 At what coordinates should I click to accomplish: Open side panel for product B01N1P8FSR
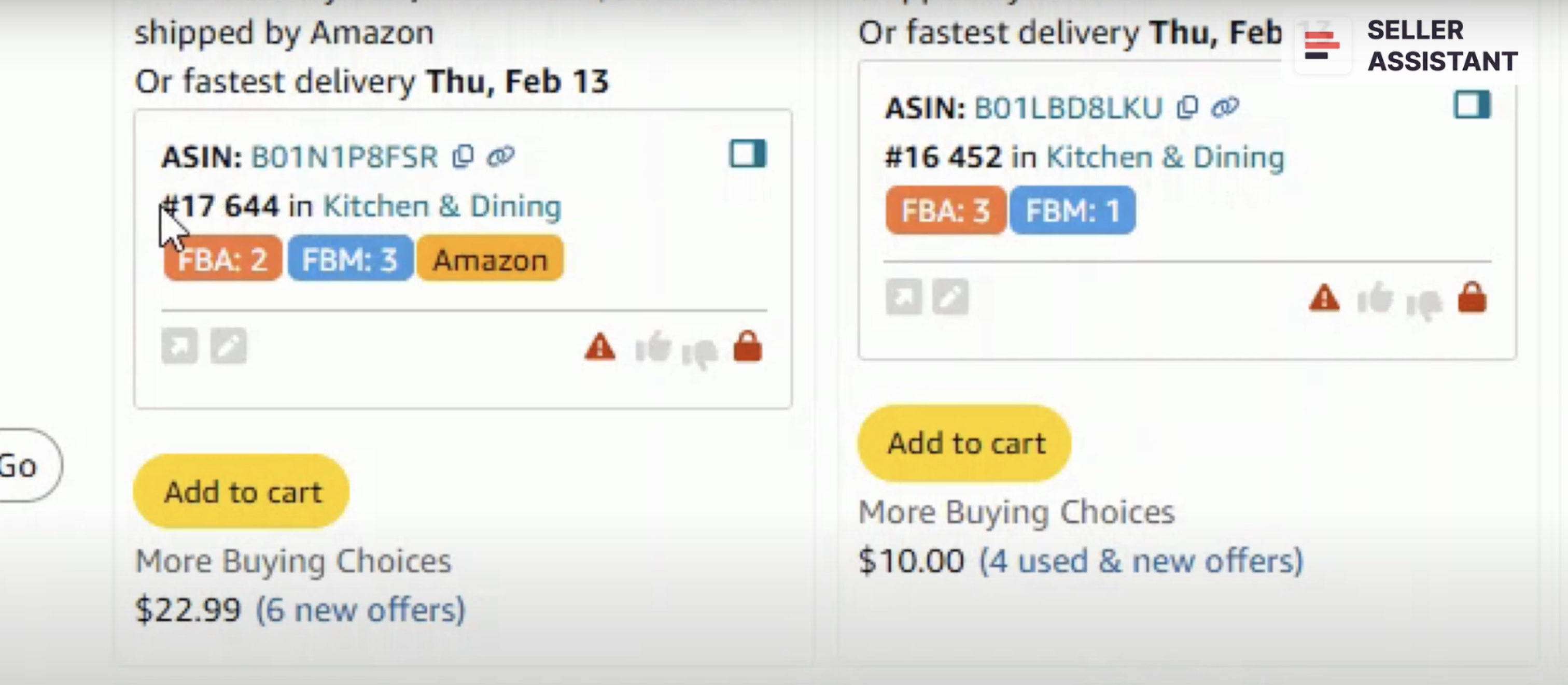748,153
